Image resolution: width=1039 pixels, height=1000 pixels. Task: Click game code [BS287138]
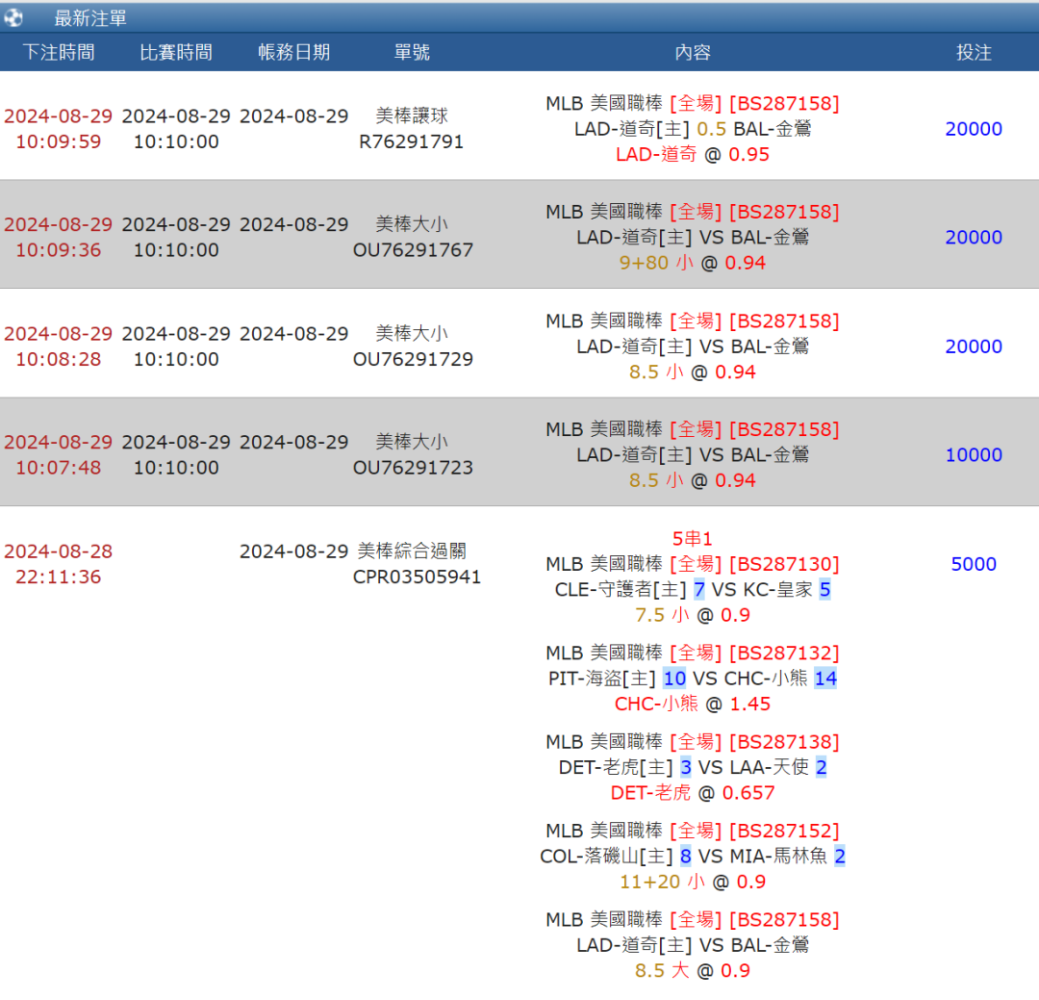pos(785,742)
